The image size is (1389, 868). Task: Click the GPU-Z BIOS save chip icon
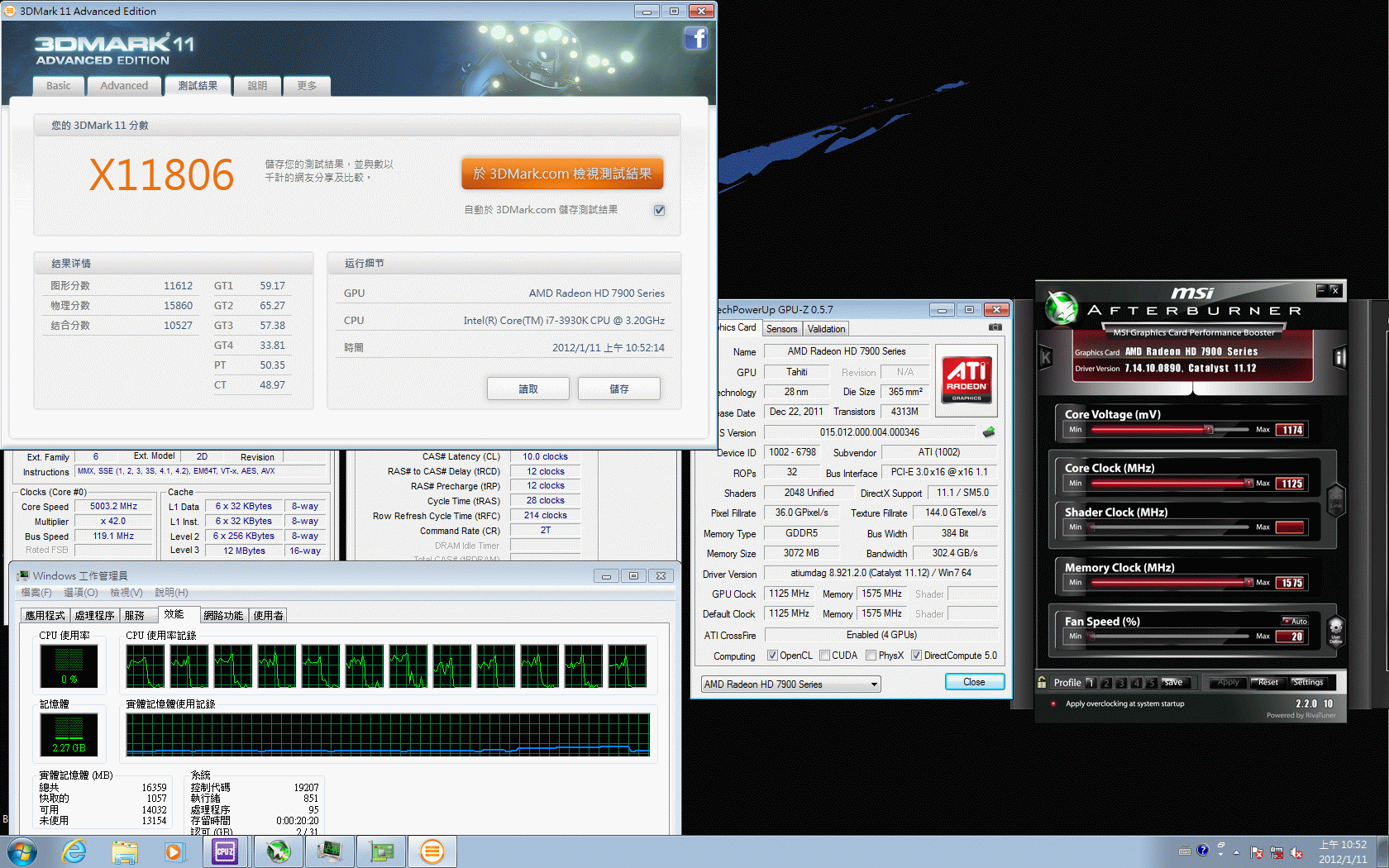(x=989, y=432)
